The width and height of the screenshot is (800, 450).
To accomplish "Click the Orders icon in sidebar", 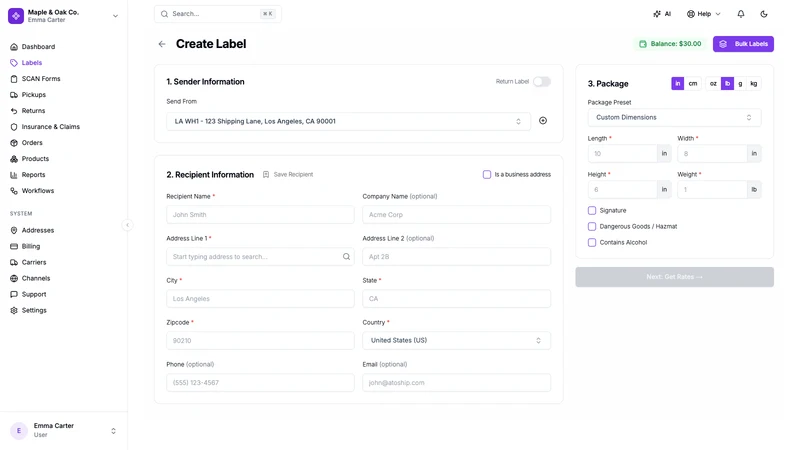I will pos(14,143).
